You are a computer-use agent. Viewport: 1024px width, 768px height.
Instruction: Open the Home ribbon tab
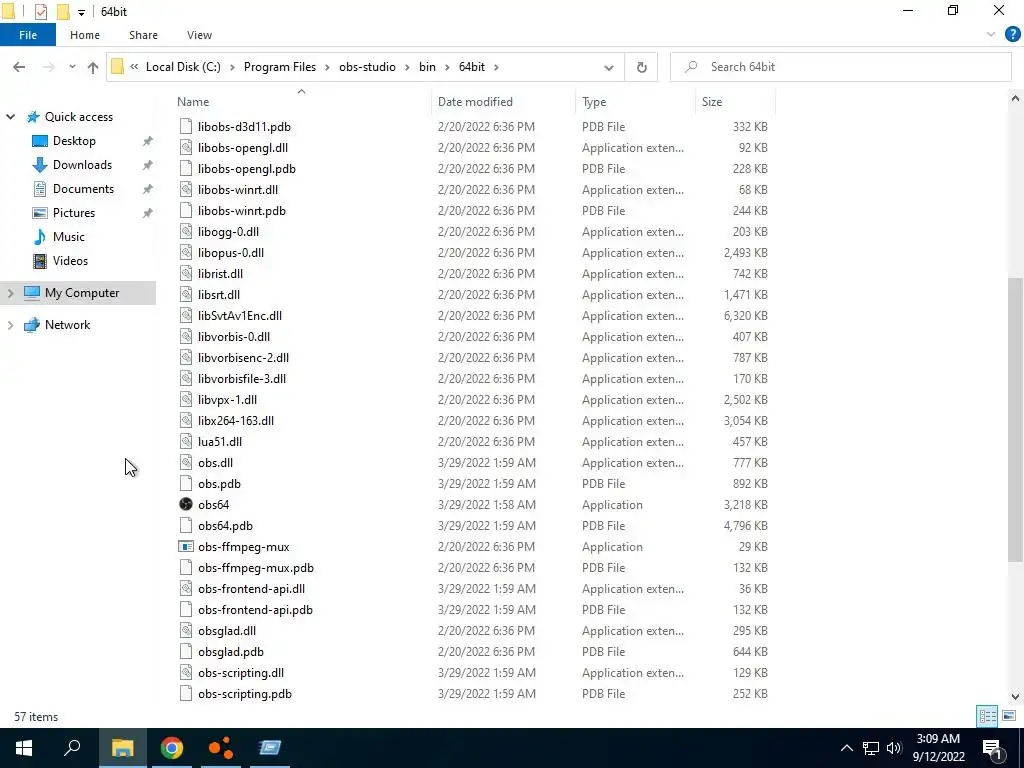click(x=85, y=35)
